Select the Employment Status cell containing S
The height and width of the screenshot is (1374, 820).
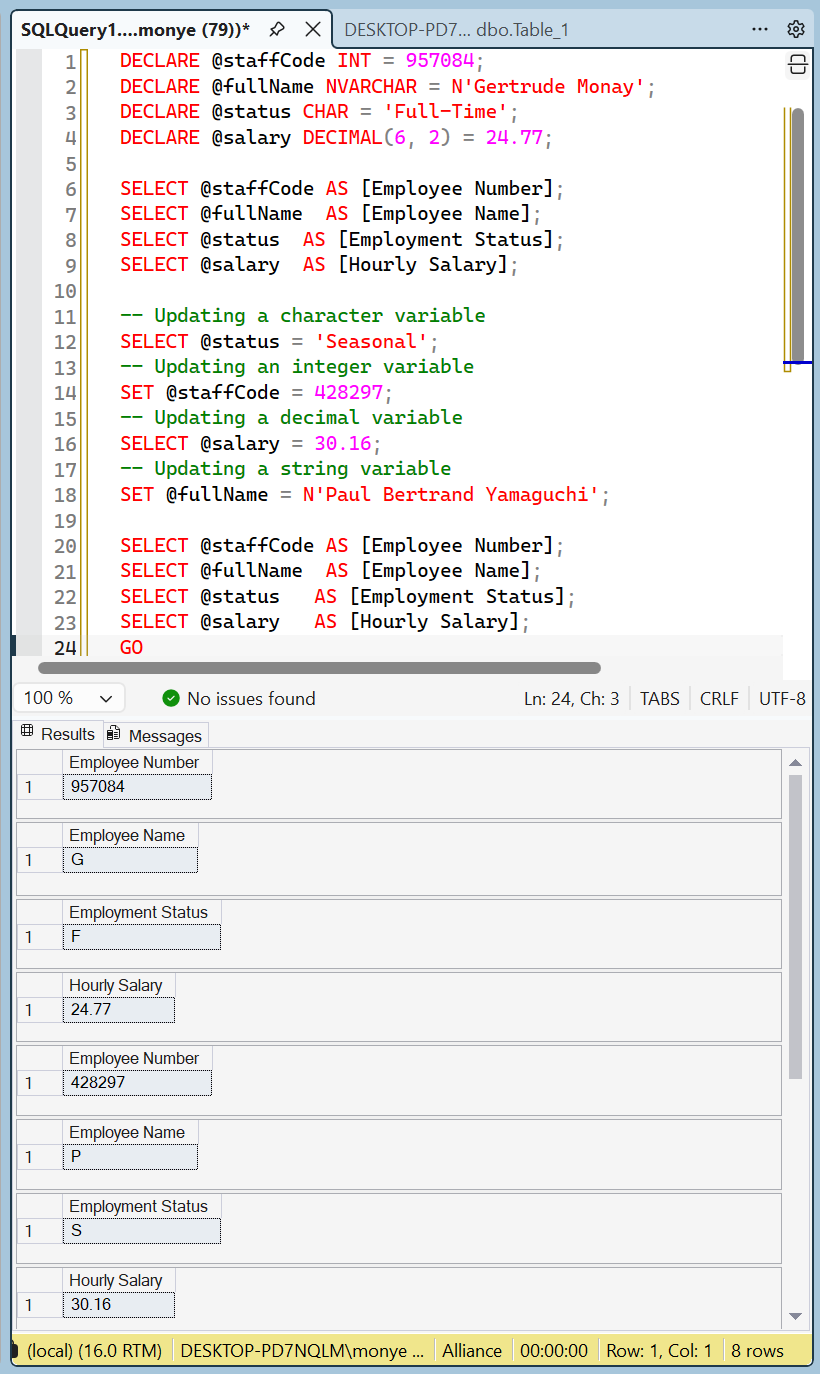coord(142,1231)
